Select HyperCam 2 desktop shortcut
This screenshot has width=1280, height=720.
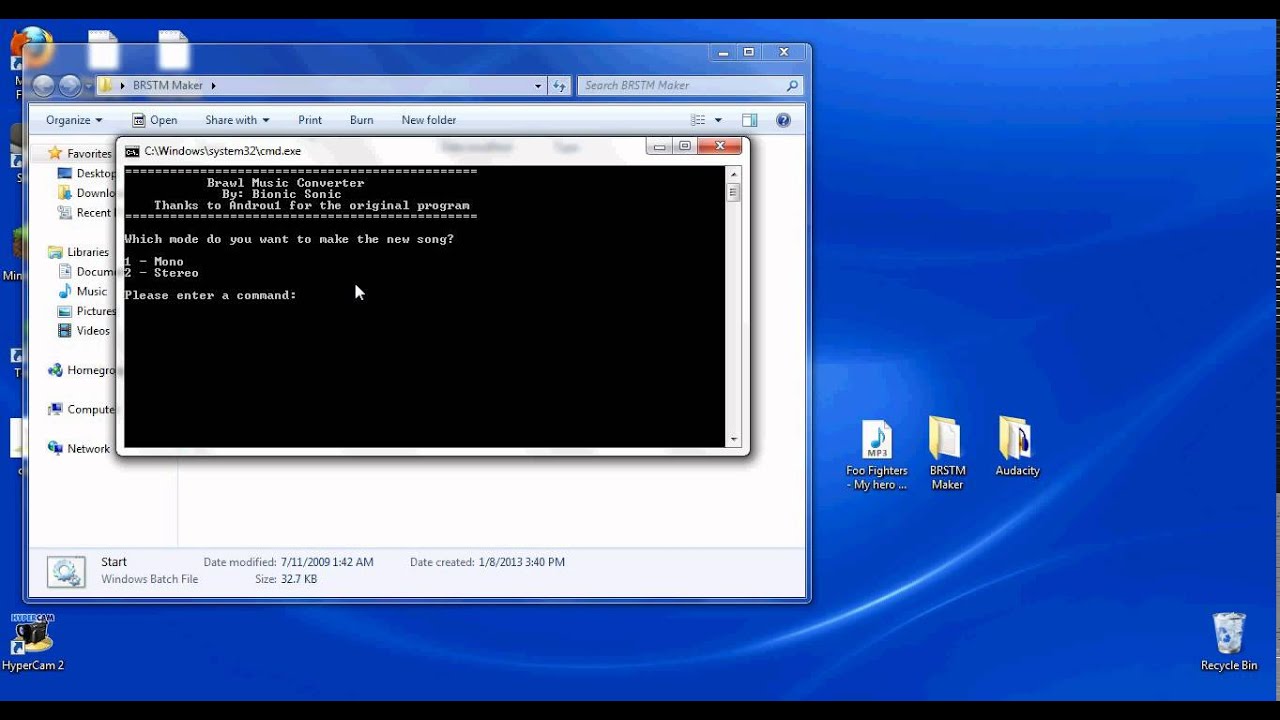click(32, 642)
